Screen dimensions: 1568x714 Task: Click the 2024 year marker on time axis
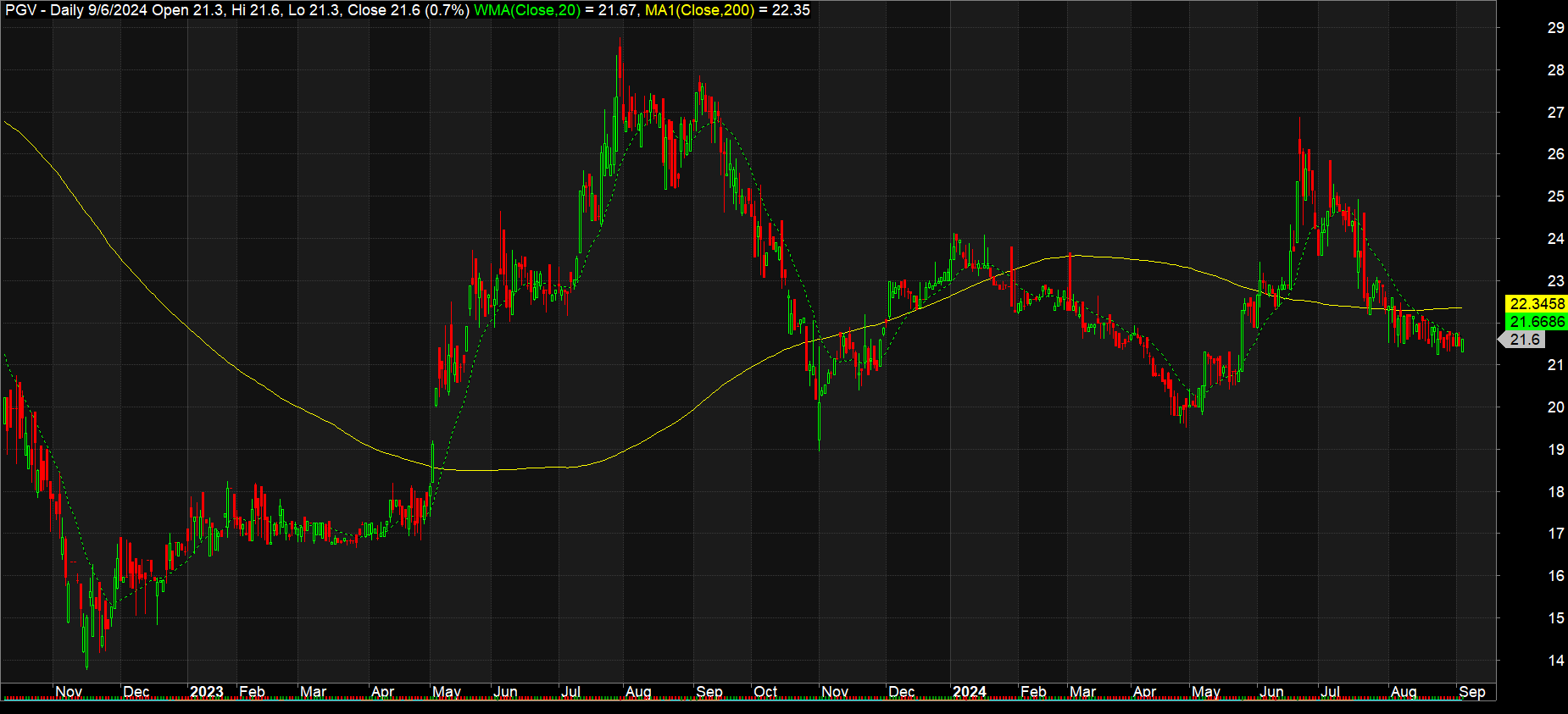(970, 691)
